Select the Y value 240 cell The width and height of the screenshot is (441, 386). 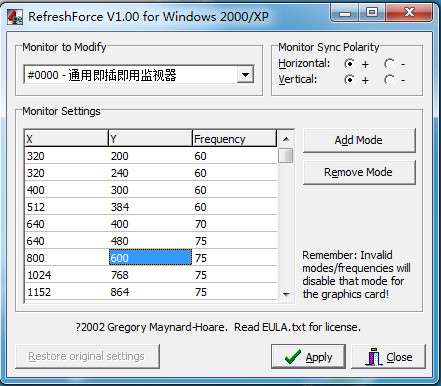(x=150, y=173)
